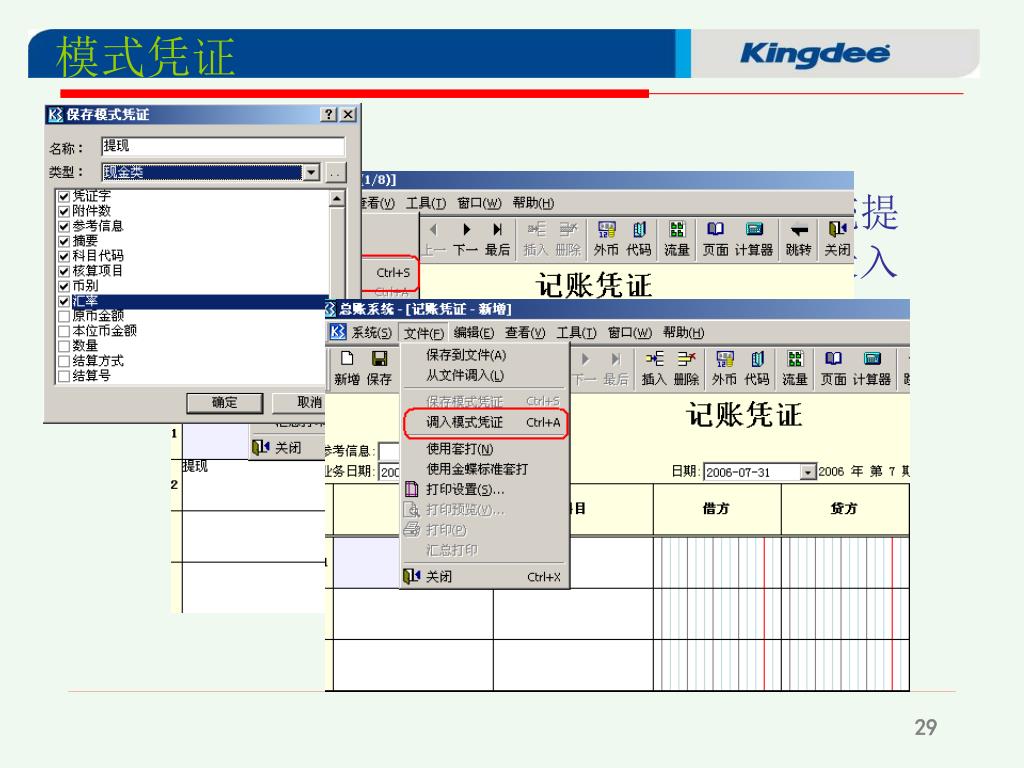
Task: Select 使用金蝶标准套打 menu entry
Action: pos(484,469)
